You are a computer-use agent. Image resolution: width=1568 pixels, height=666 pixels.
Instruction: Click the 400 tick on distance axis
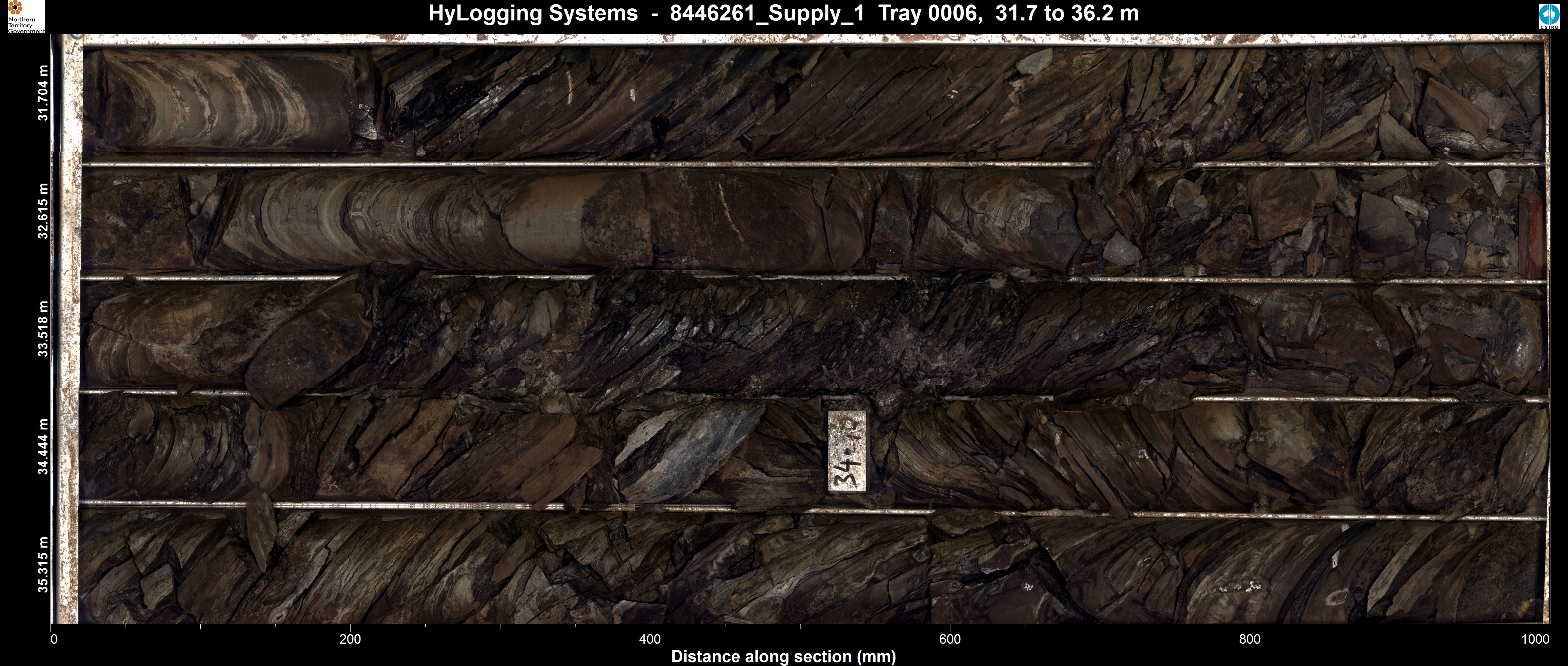(x=650, y=639)
